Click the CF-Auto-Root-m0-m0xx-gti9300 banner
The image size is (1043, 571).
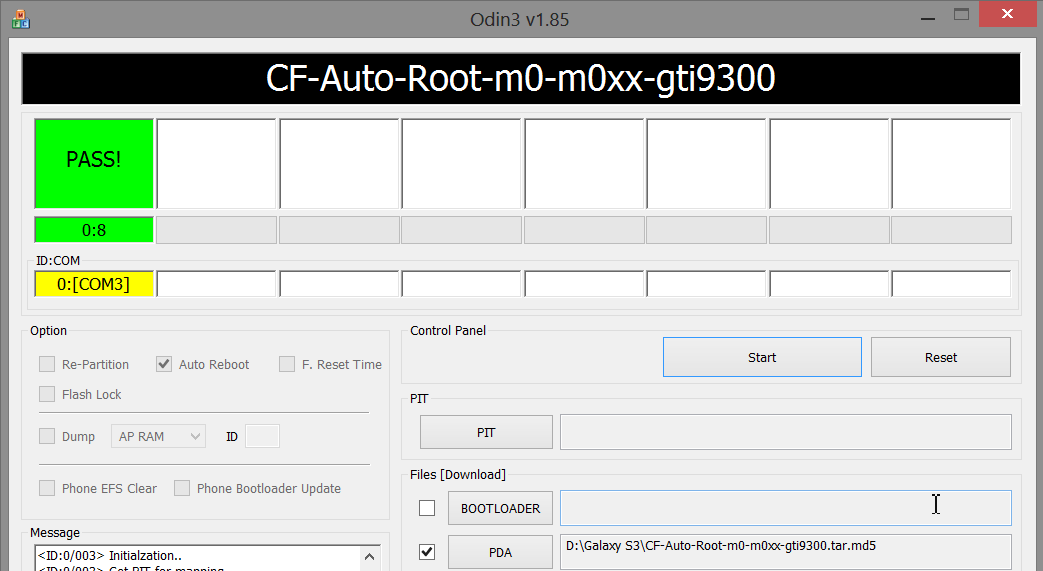pos(521,79)
